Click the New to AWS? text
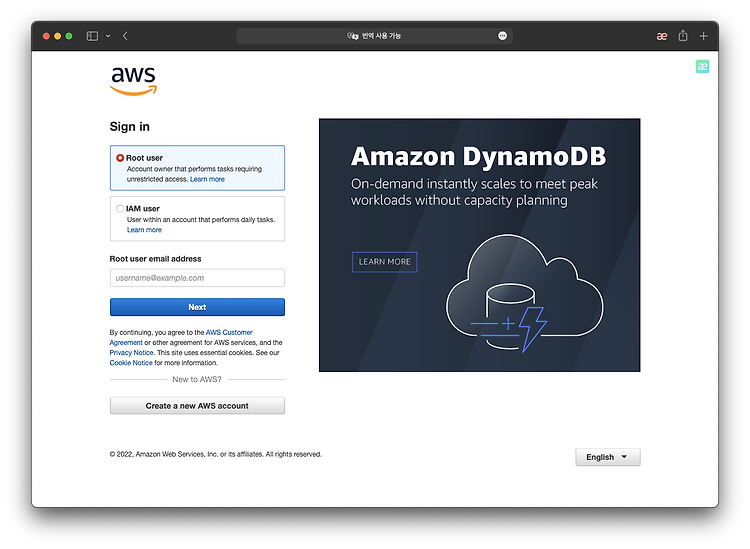This screenshot has width=750, height=549. click(197, 379)
